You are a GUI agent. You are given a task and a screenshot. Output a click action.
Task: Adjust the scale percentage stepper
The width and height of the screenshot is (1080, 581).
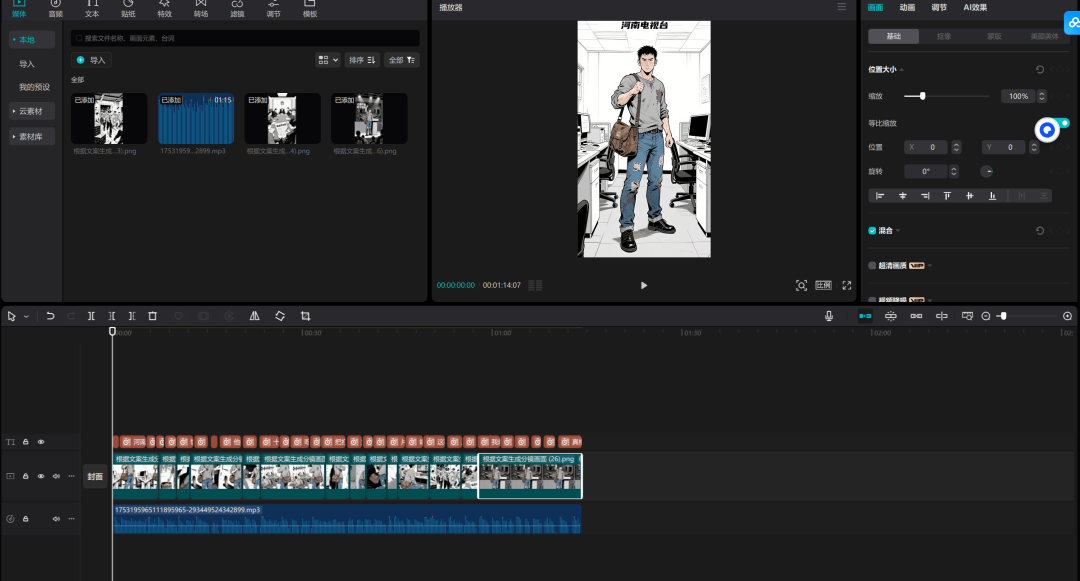1041,96
